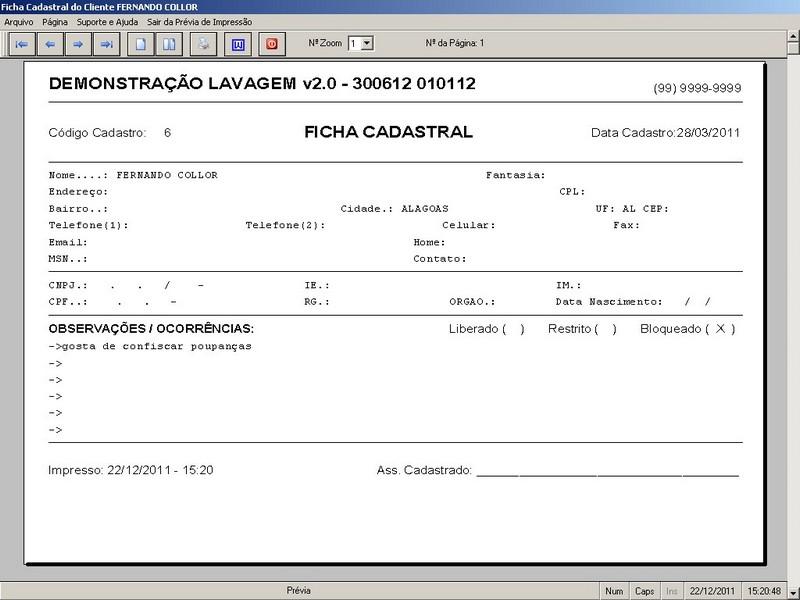Click the Restrito empty parentheses box
800x600 pixels.
(606, 329)
